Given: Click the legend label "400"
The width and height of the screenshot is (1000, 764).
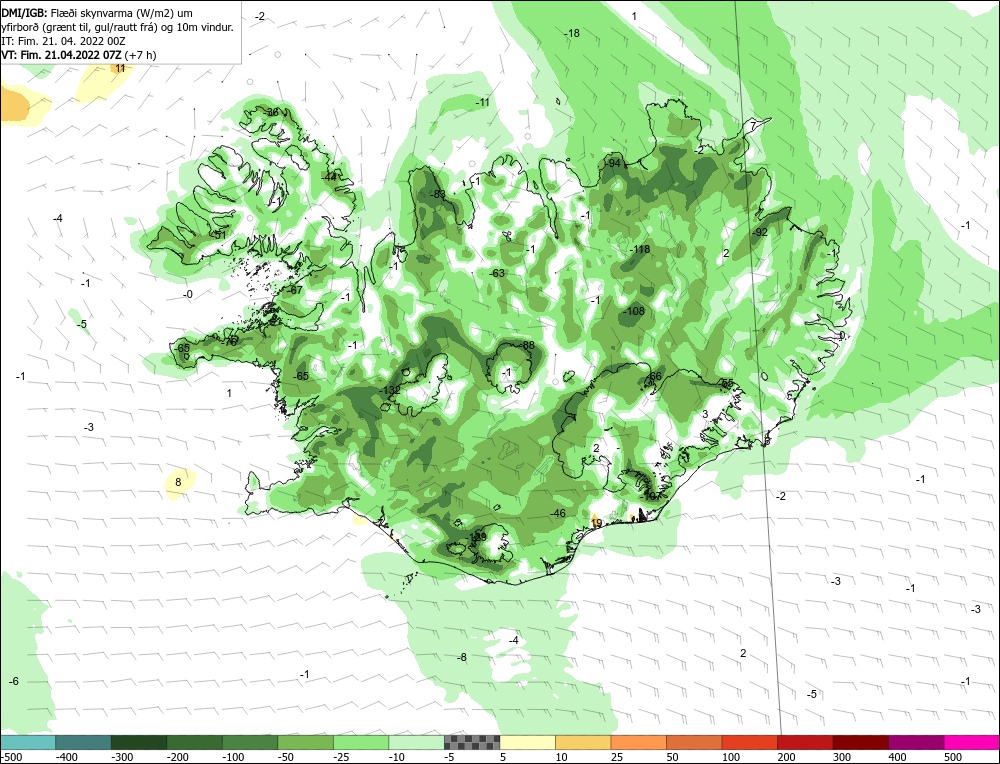Looking at the screenshot, I should (897, 757).
